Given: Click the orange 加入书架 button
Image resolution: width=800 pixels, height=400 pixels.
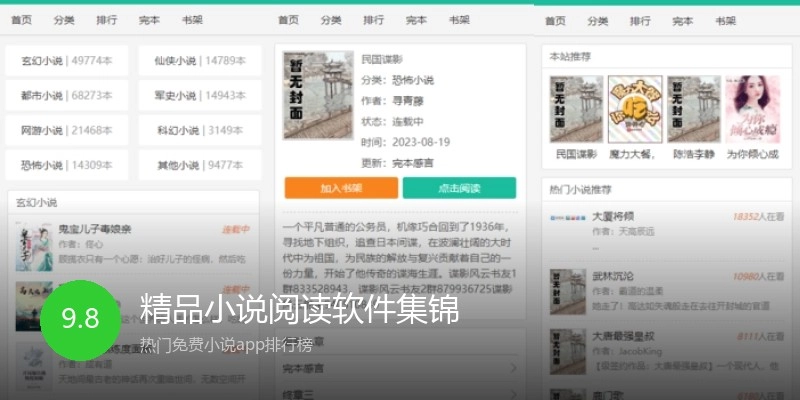Looking at the screenshot, I should 341,188.
